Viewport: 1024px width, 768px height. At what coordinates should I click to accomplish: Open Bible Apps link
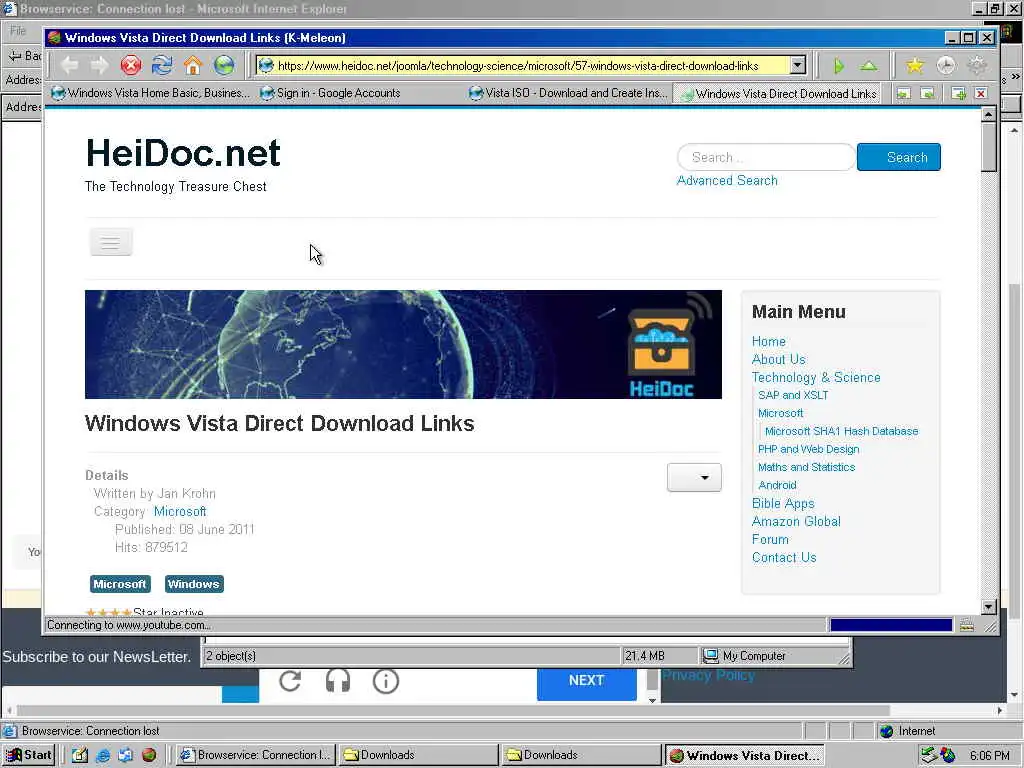click(x=783, y=504)
